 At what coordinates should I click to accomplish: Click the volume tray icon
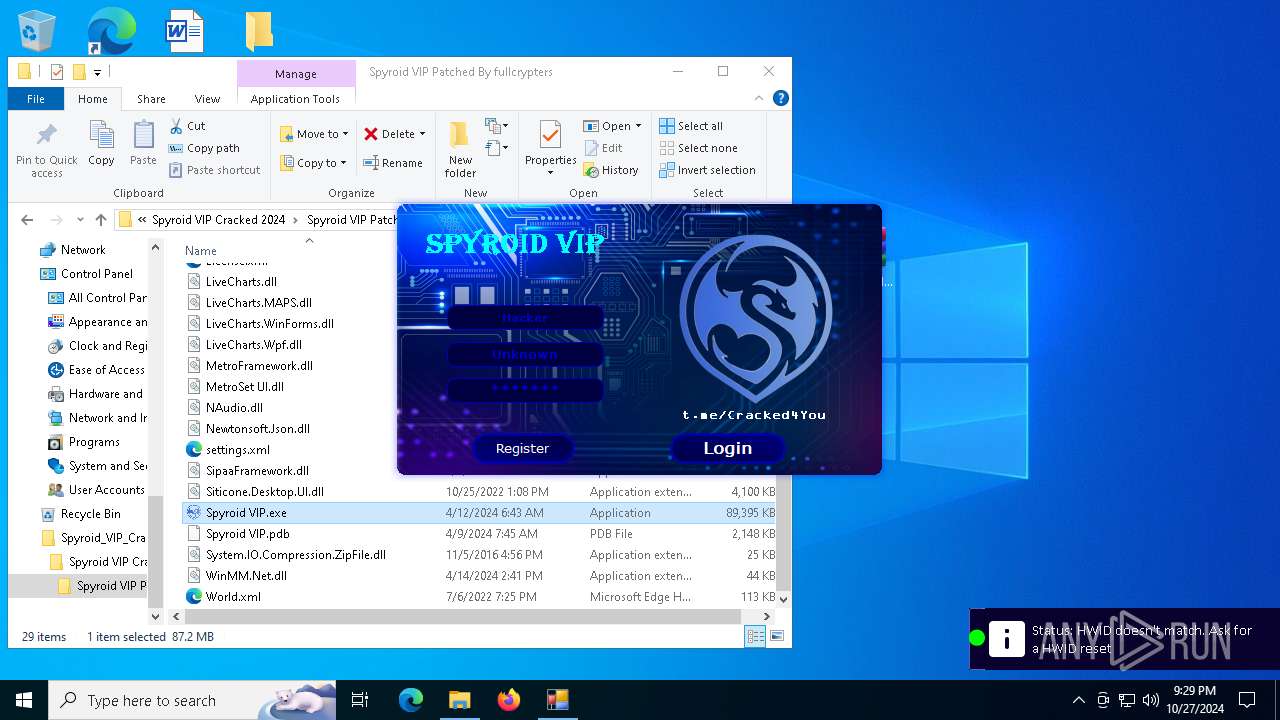tap(1150, 700)
